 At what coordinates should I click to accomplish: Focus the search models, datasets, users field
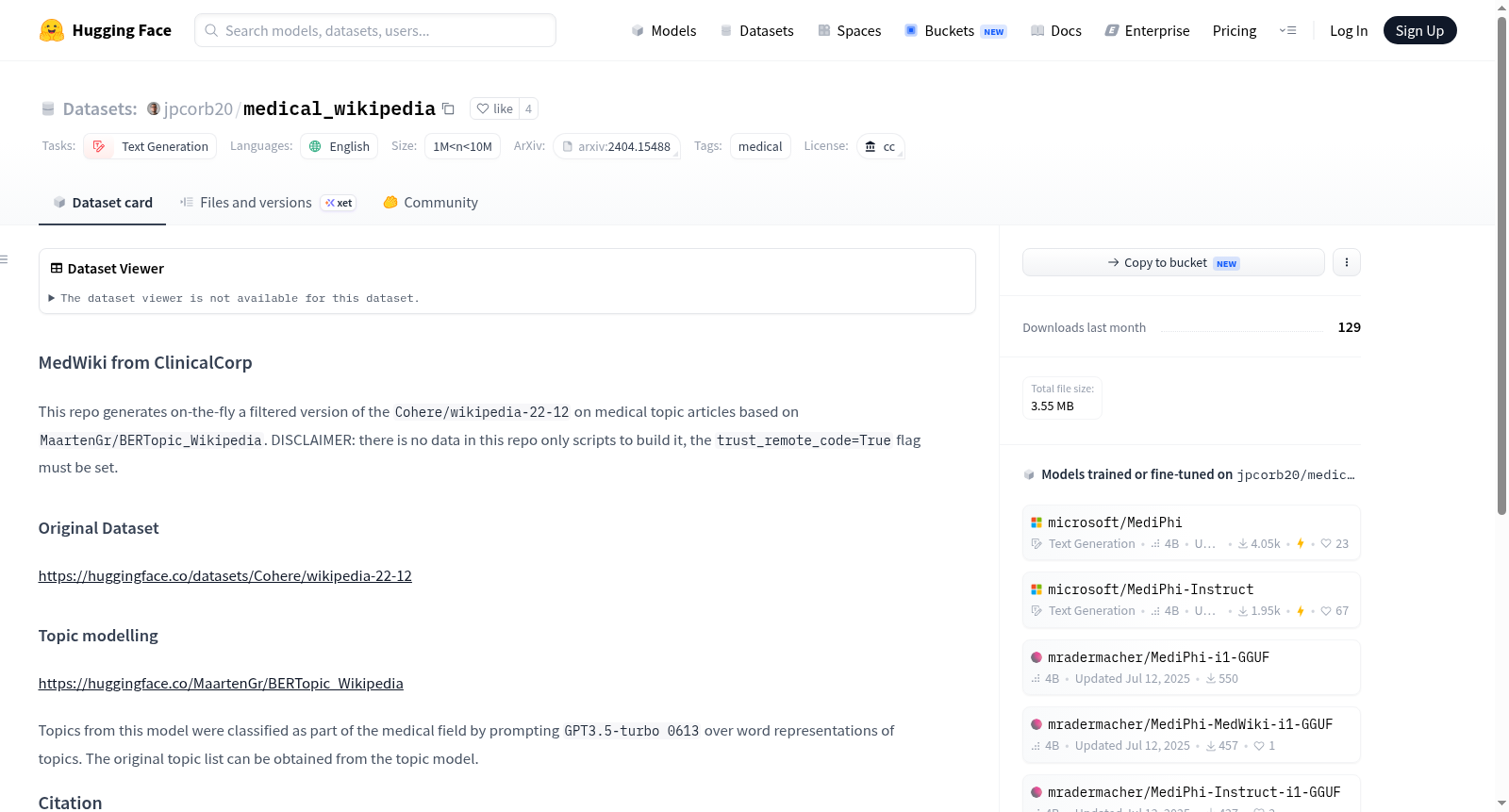coord(375,30)
